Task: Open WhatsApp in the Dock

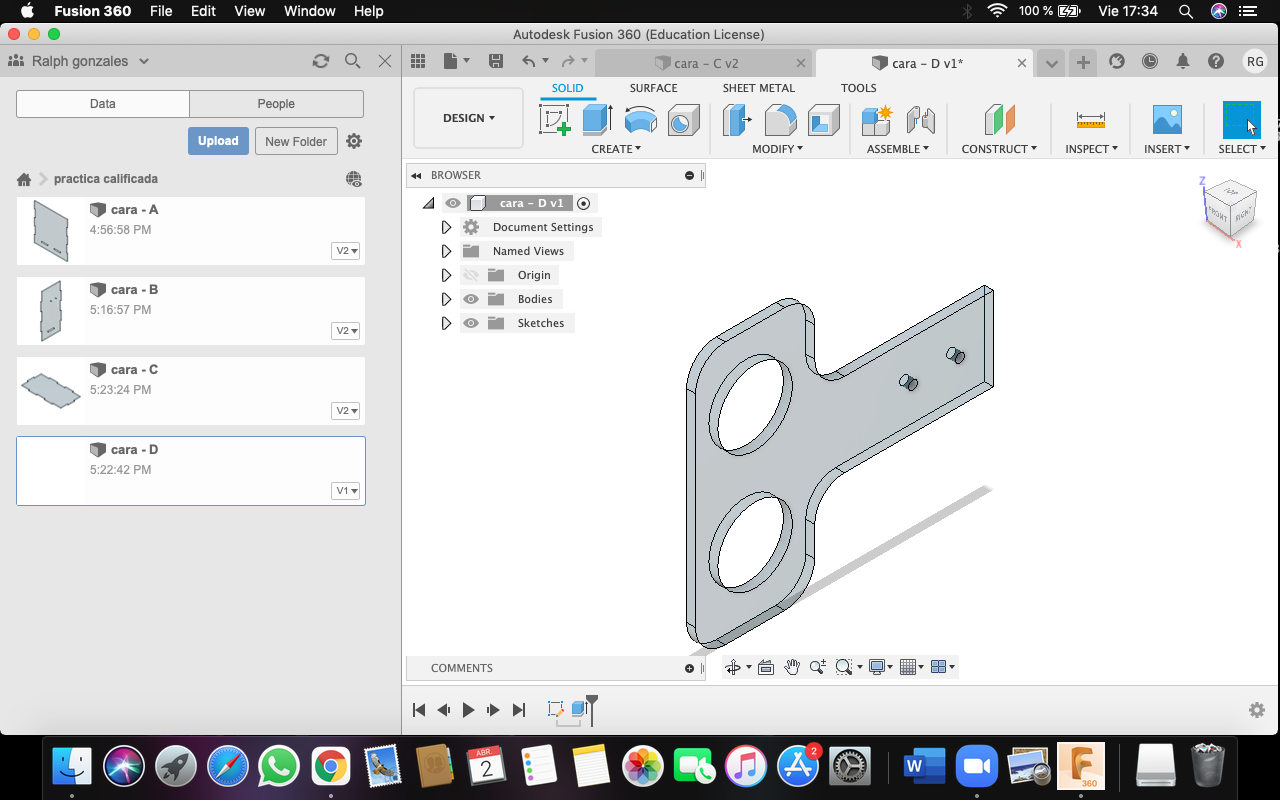Action: [x=278, y=767]
